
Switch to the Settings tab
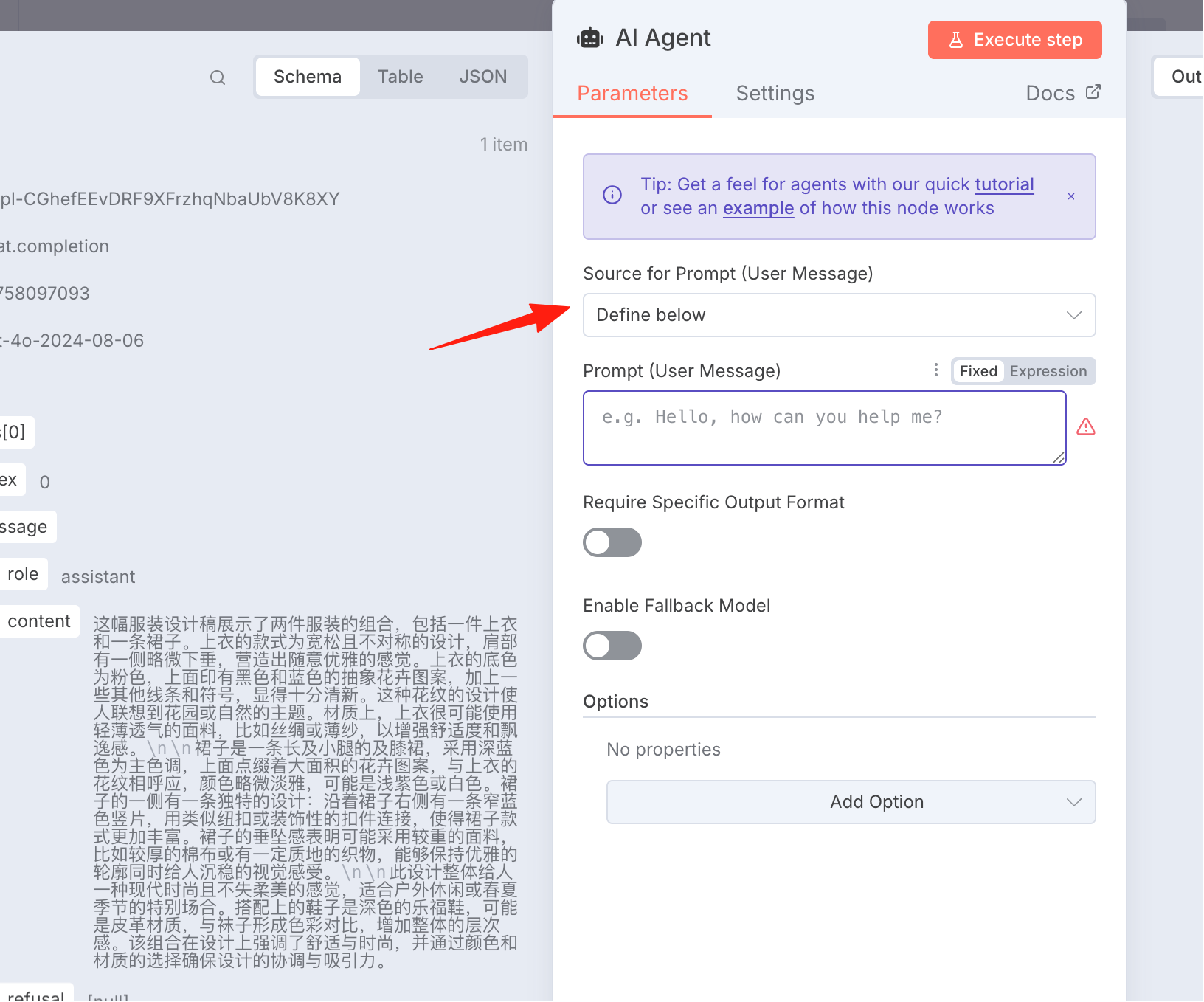775,93
